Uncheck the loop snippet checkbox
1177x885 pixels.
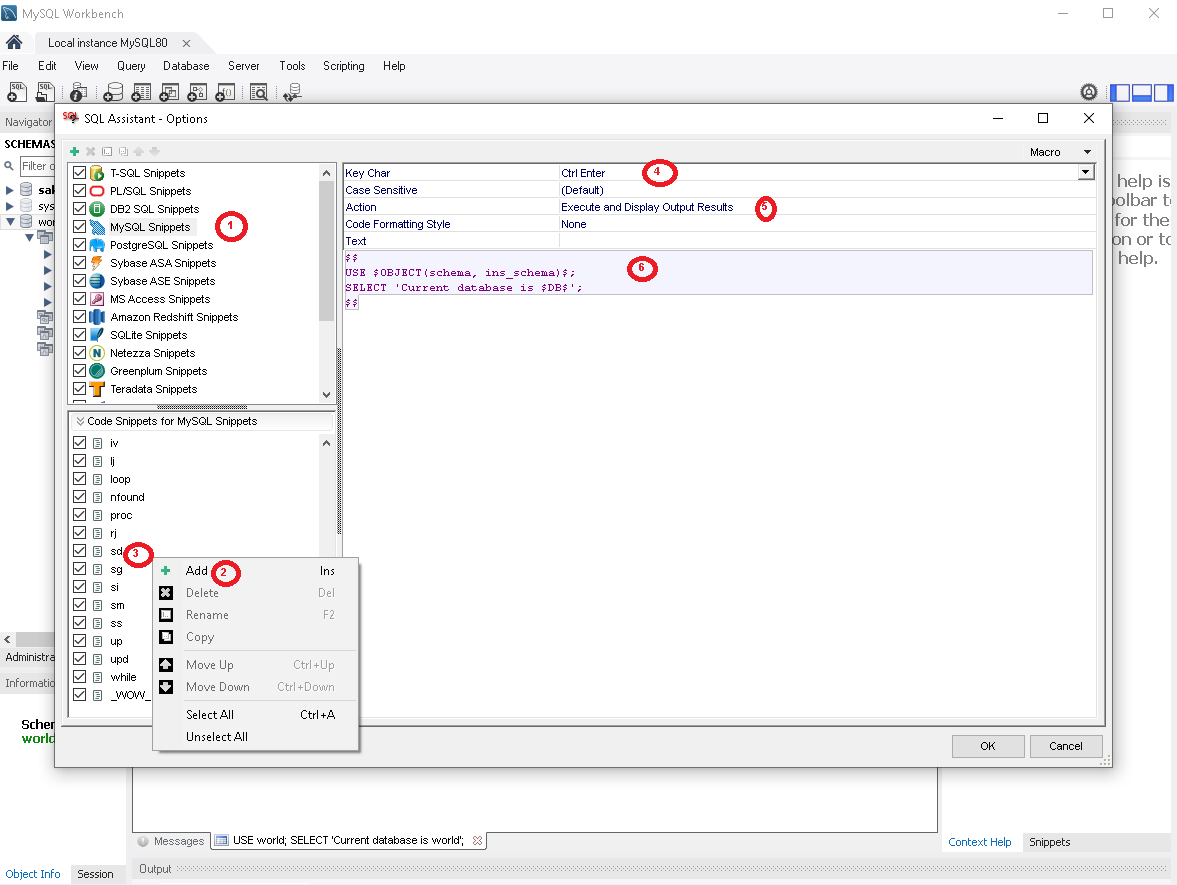[80, 479]
